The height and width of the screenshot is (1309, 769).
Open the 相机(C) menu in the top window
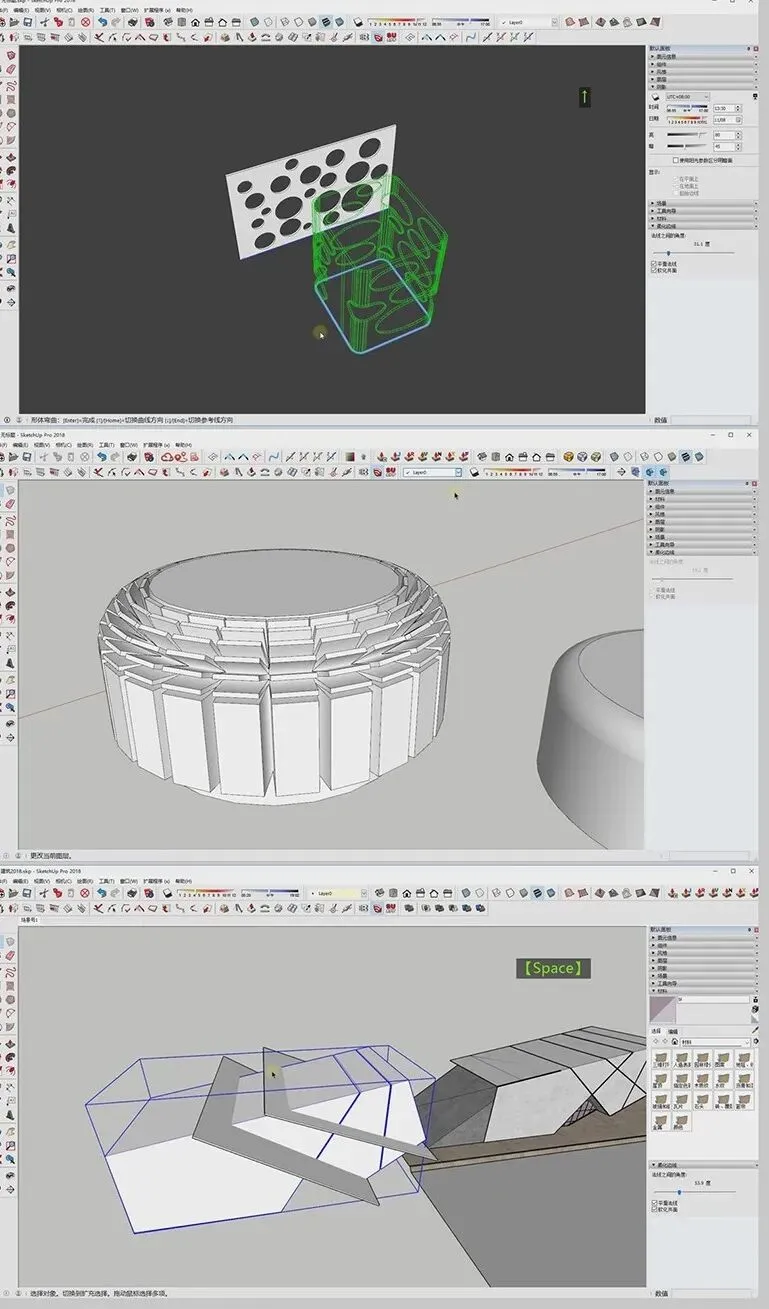[x=63, y=10]
